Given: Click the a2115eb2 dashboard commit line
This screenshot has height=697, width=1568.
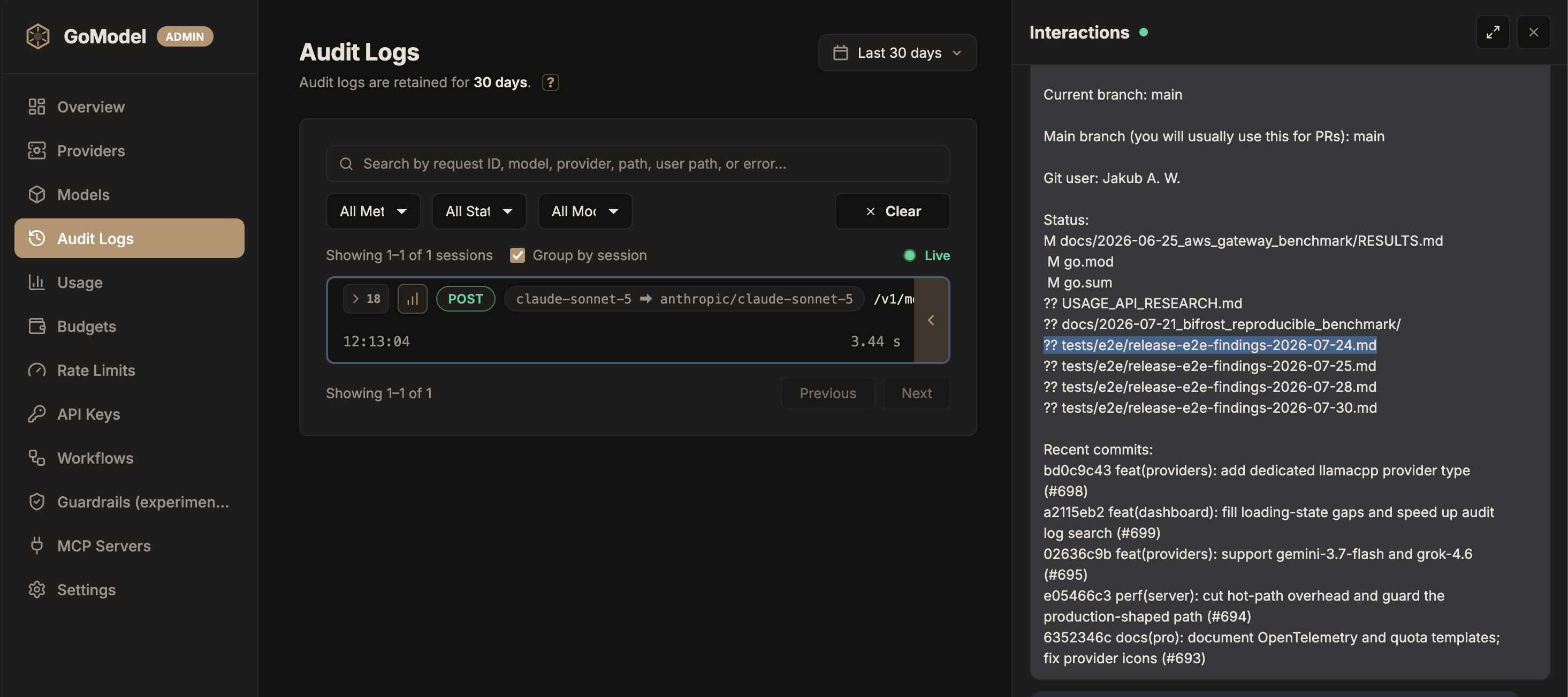Looking at the screenshot, I should 1269,522.
